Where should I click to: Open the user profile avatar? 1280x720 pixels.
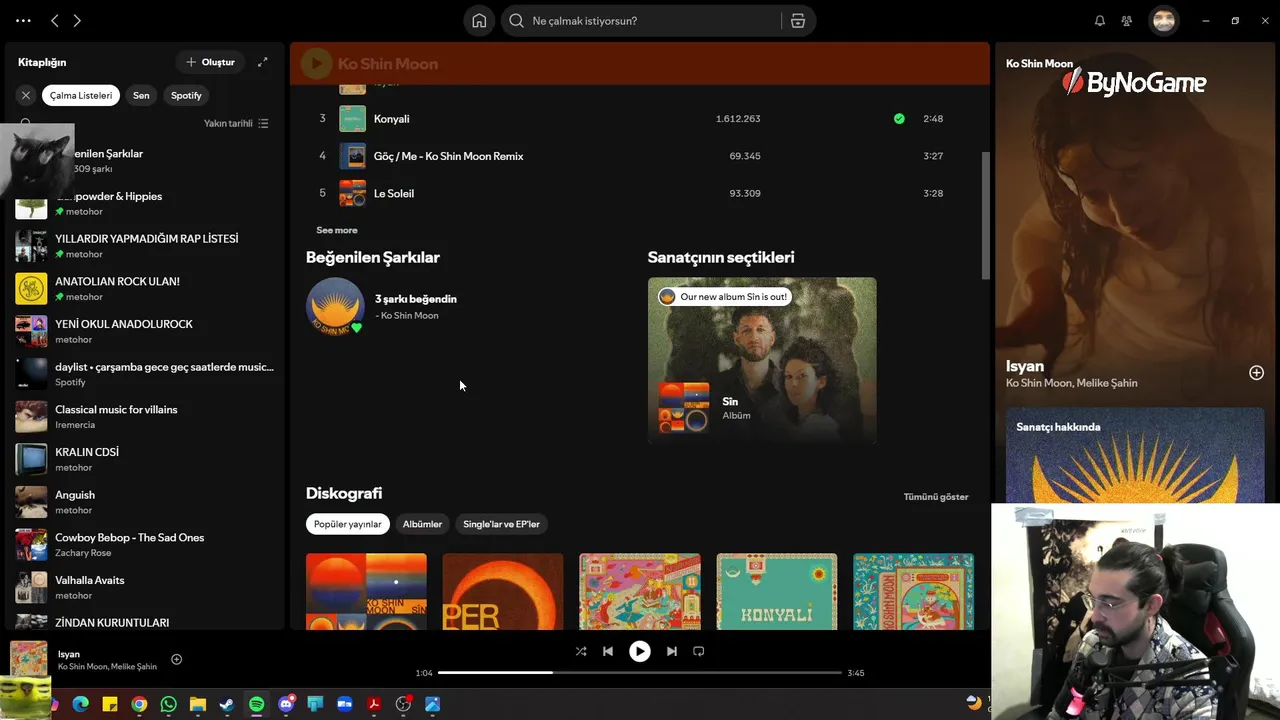coord(1164,21)
